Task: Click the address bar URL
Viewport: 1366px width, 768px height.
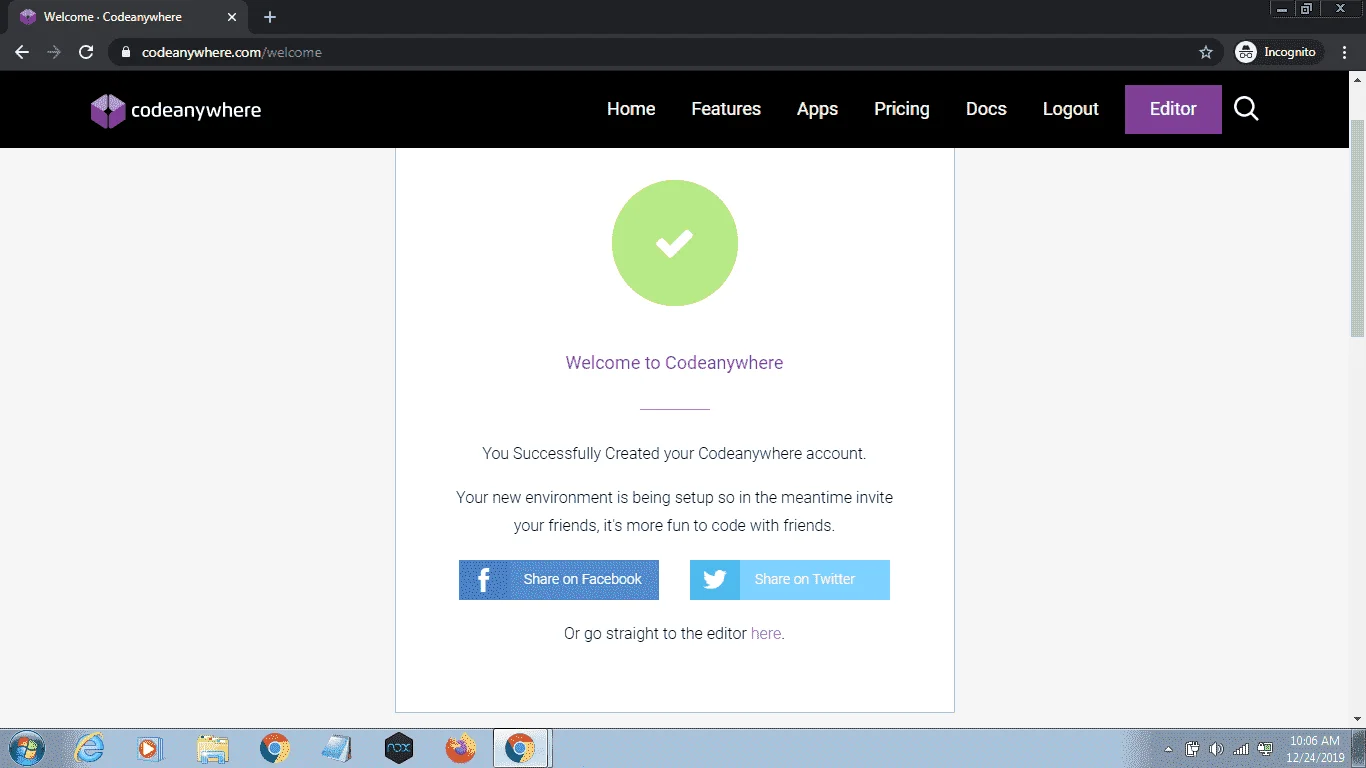Action: (x=232, y=52)
